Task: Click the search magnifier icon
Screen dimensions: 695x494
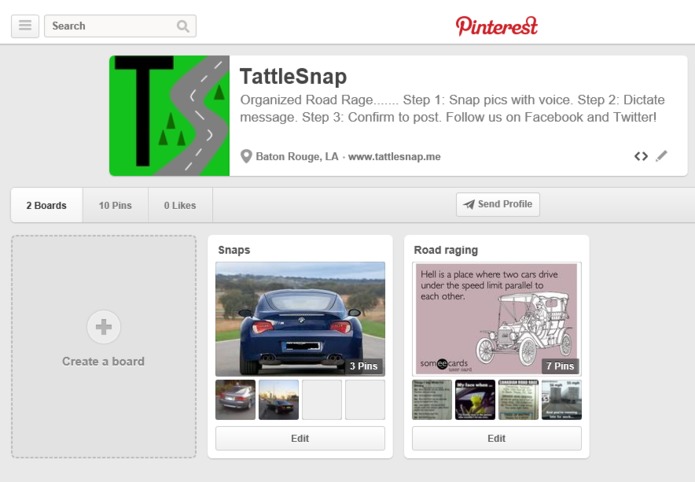Action: point(183,26)
